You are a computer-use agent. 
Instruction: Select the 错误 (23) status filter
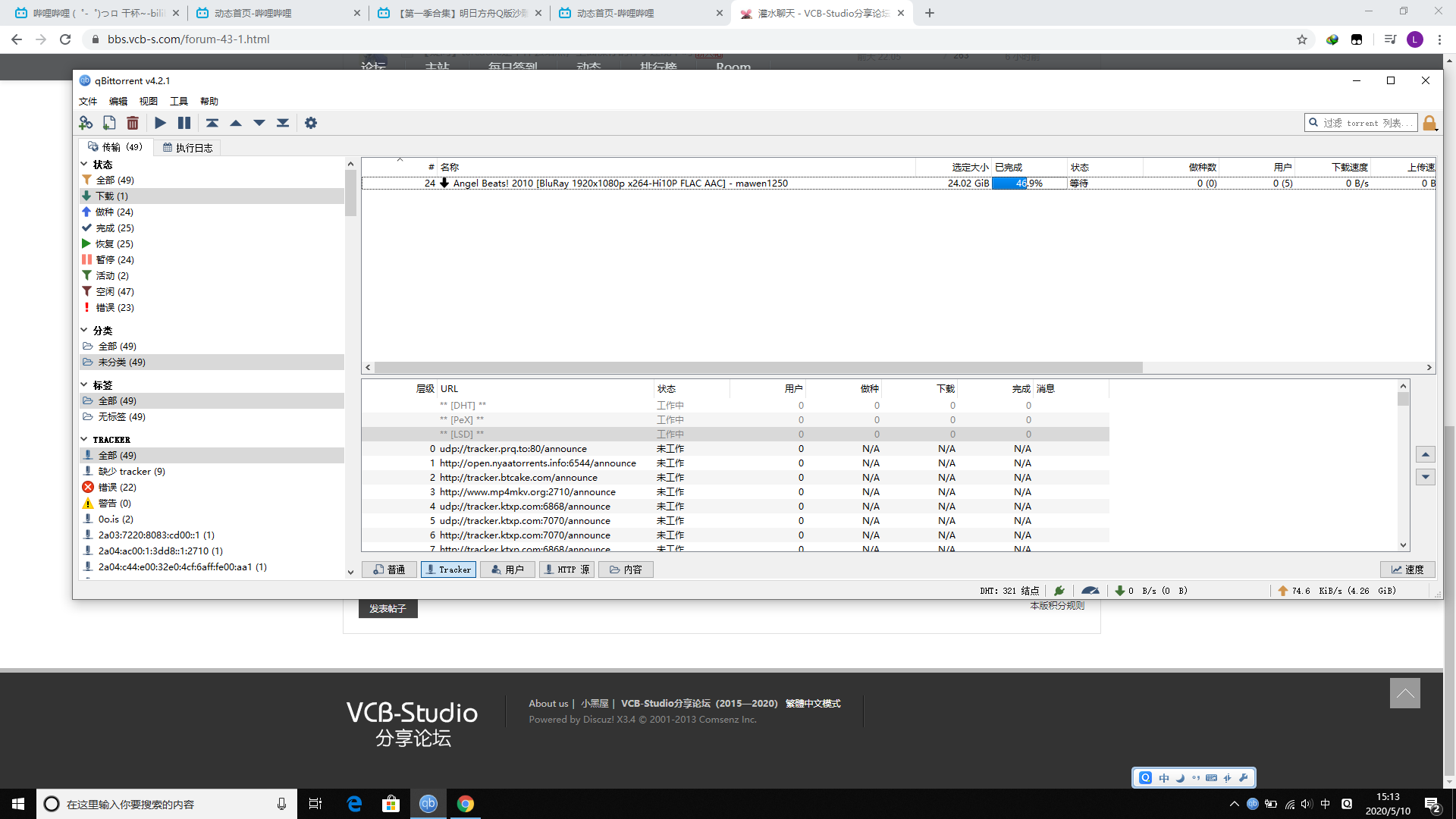[x=212, y=307]
